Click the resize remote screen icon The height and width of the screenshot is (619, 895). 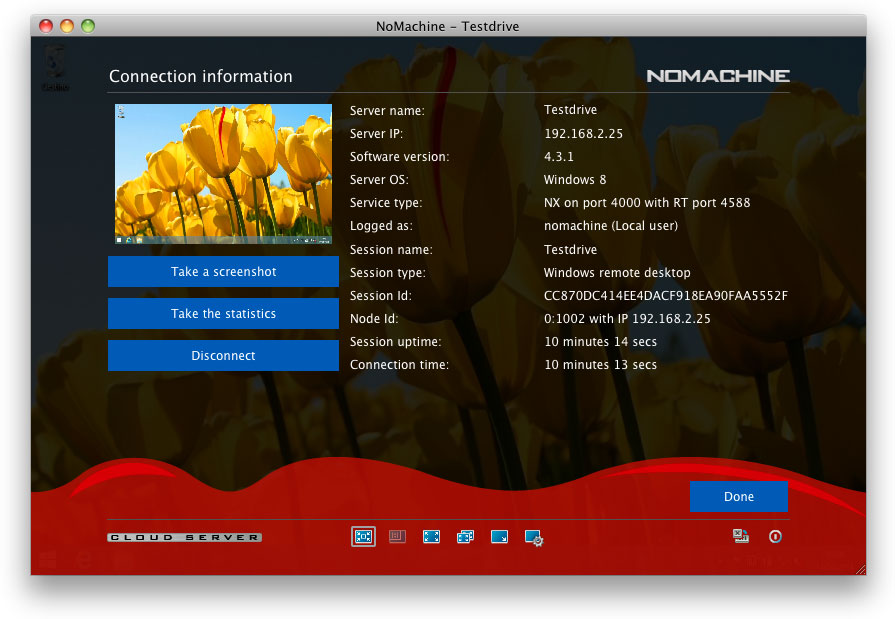499,537
